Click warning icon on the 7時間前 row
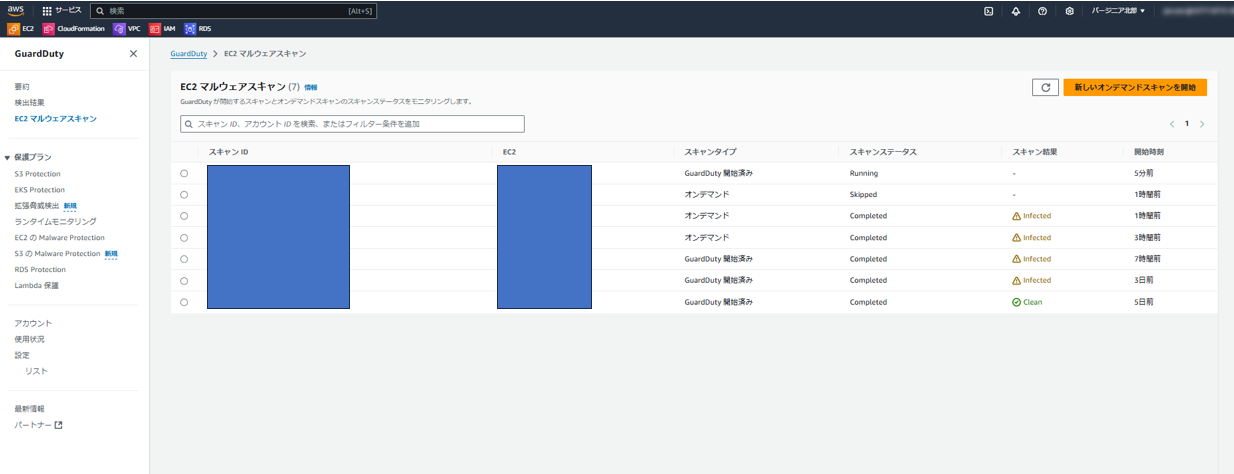This screenshot has height=474, width=1234. tap(1016, 259)
